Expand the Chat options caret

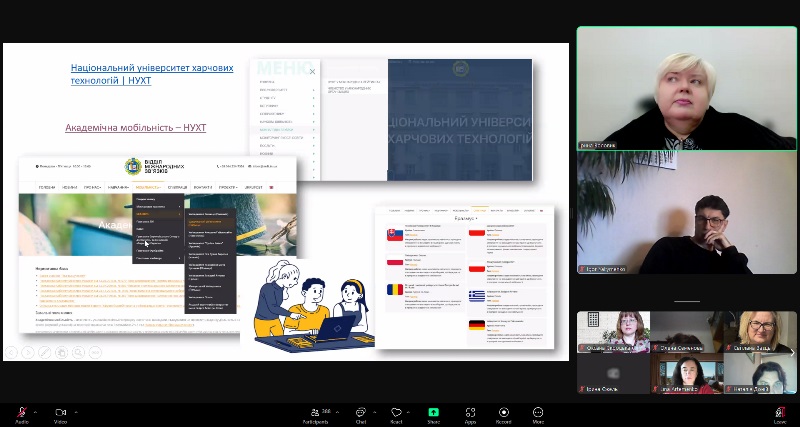click(374, 411)
